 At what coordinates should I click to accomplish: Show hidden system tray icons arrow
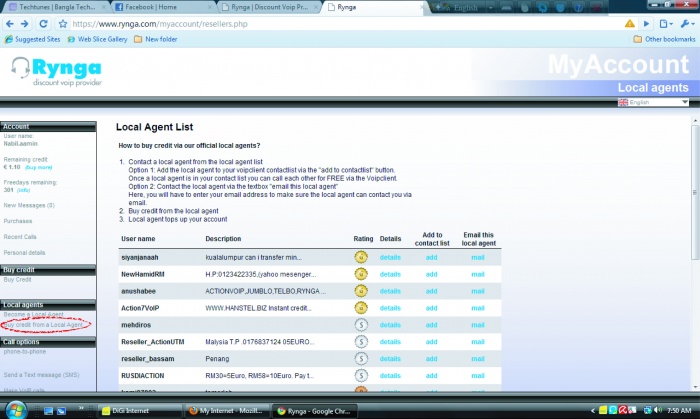point(593,411)
